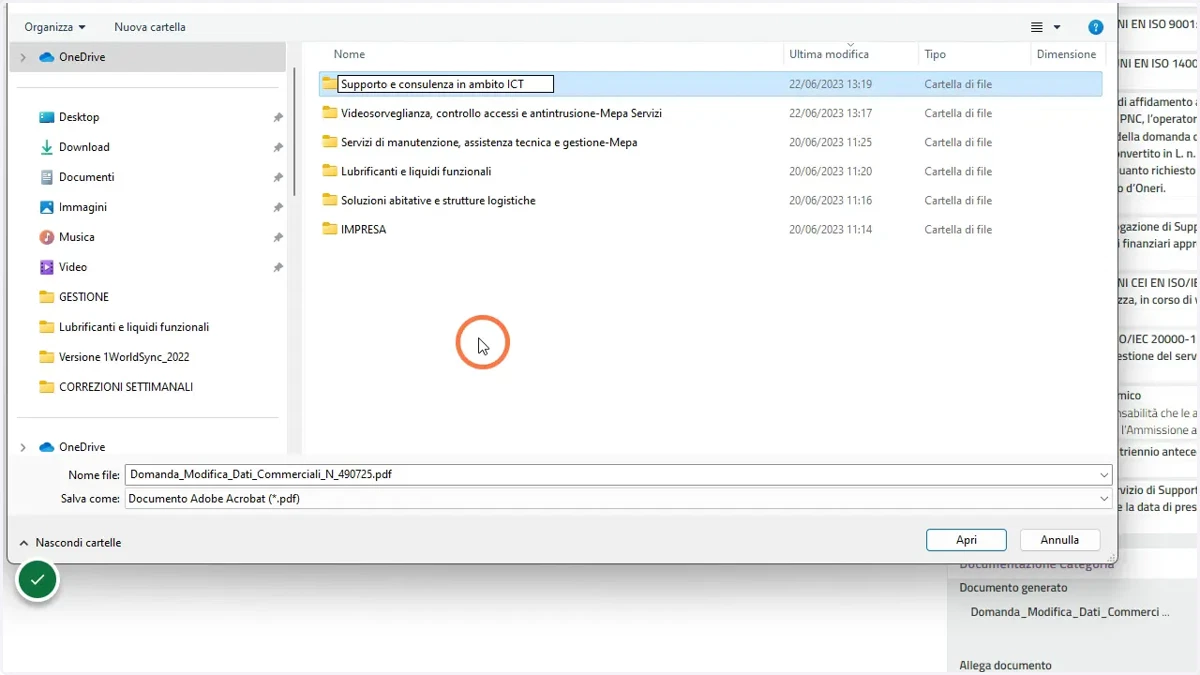This screenshot has height=675, width=1200.
Task: Click the pin icon beside Musica
Action: (x=278, y=237)
